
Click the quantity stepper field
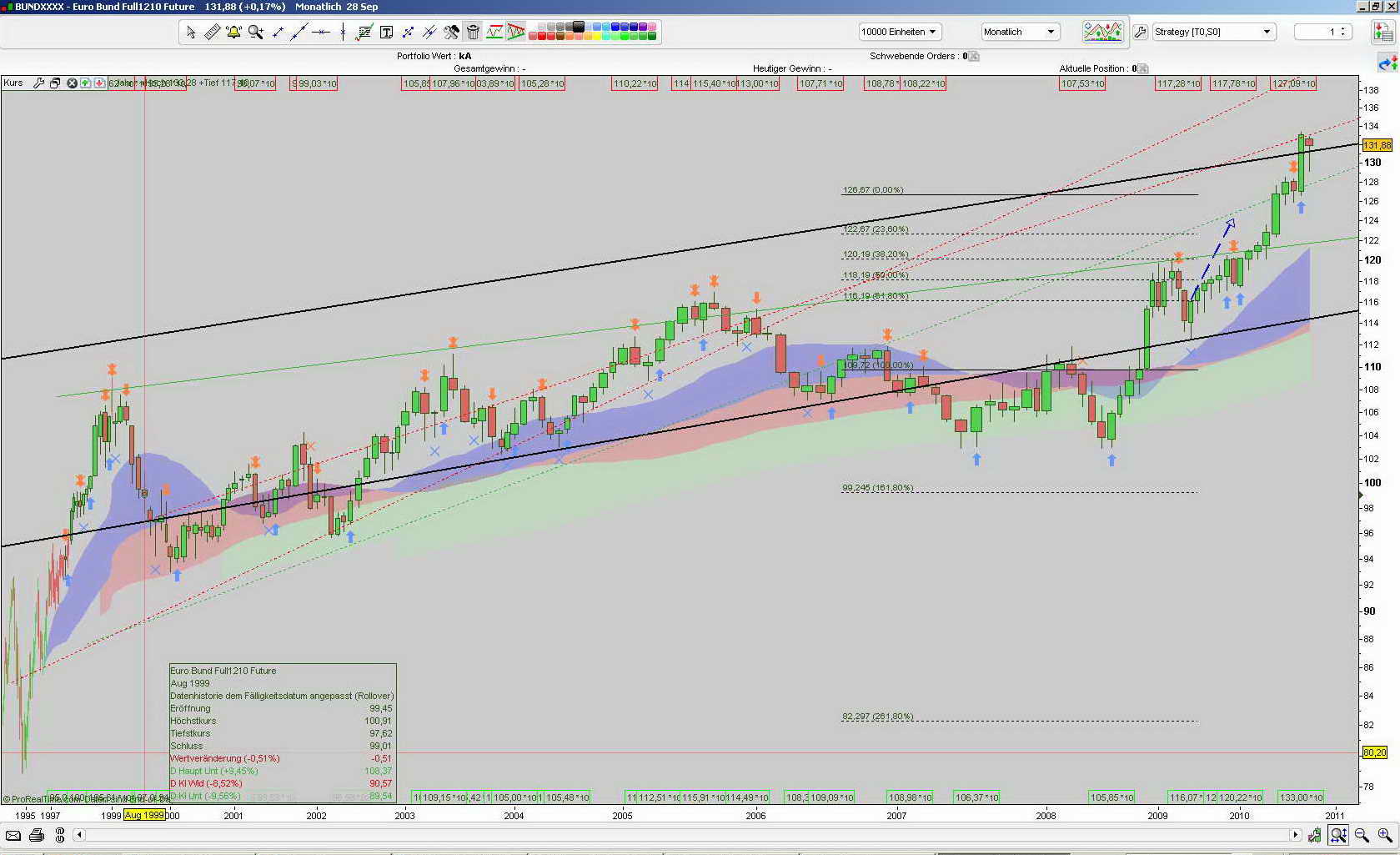click(x=1322, y=32)
